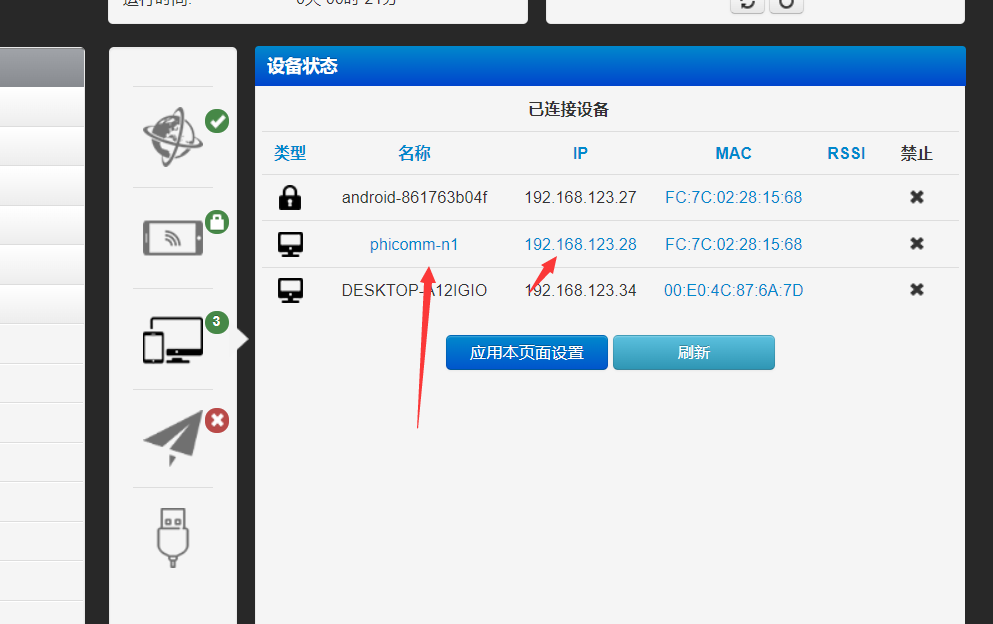The image size is (993, 624).
Task: Click the lock type icon for android-861763b04f
Action: 290,198
